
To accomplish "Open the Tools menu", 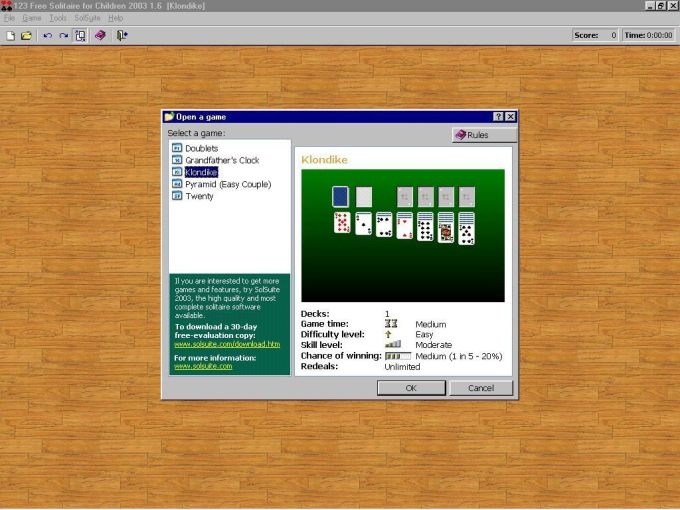I will pyautogui.click(x=58, y=18).
